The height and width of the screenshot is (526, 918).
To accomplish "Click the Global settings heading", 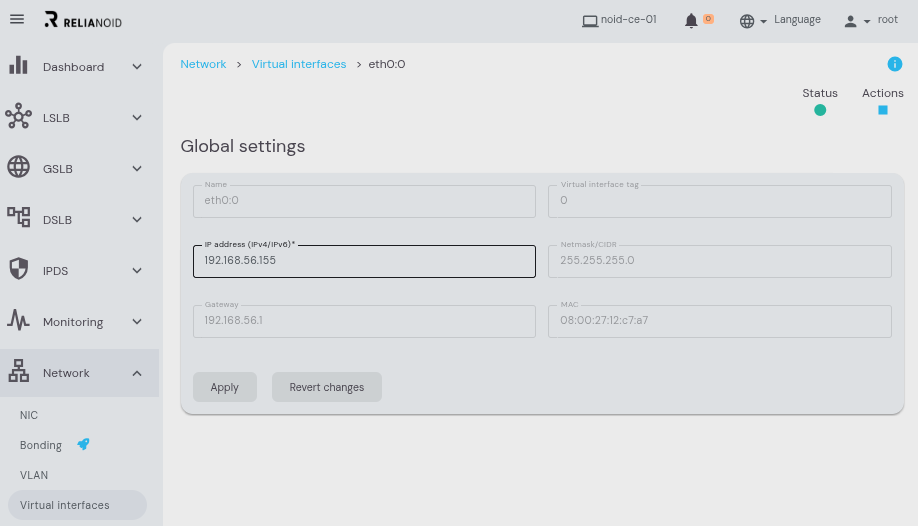I will (x=242, y=146).
